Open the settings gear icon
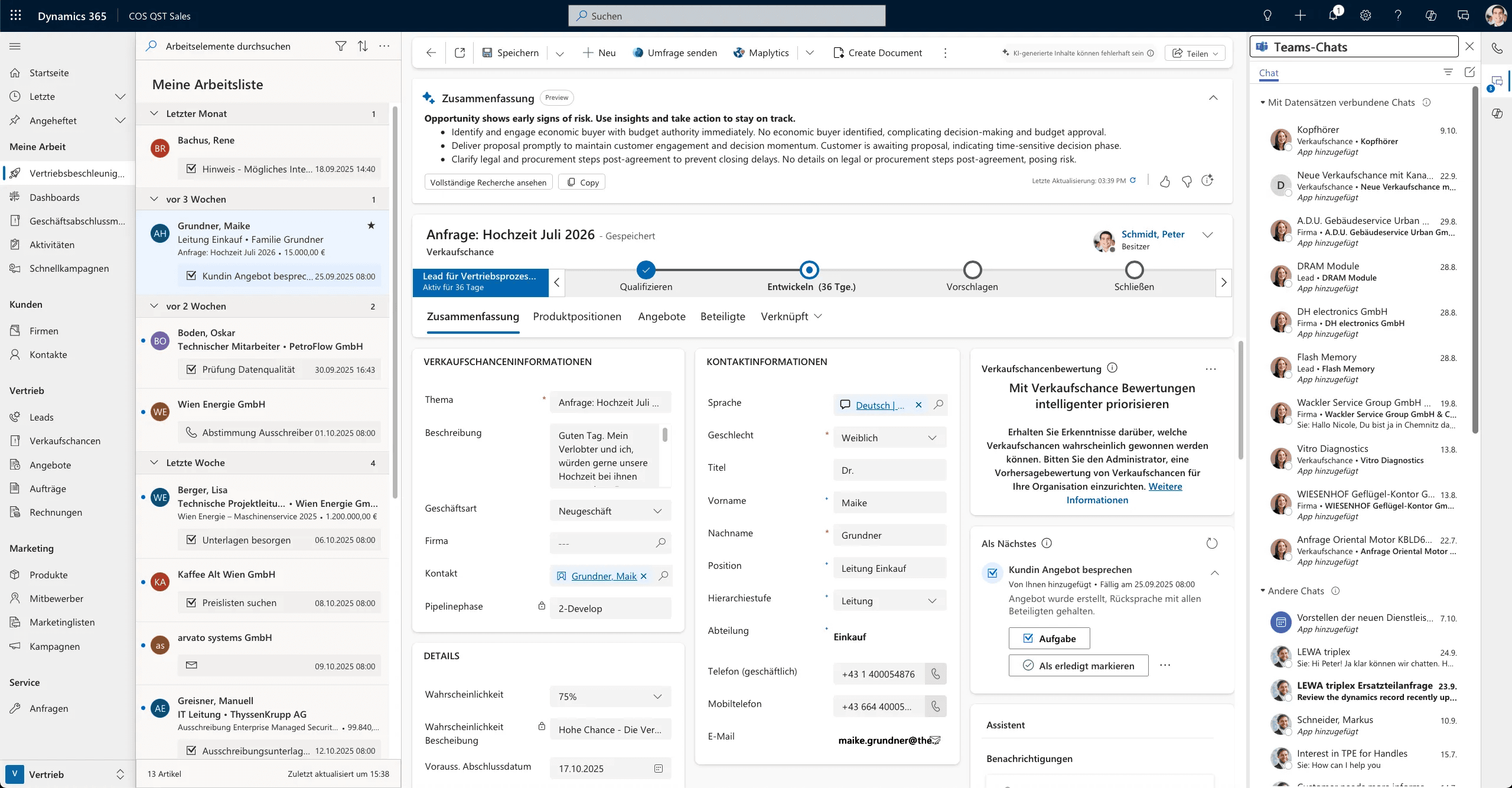1512x788 pixels. pyautogui.click(x=1366, y=15)
